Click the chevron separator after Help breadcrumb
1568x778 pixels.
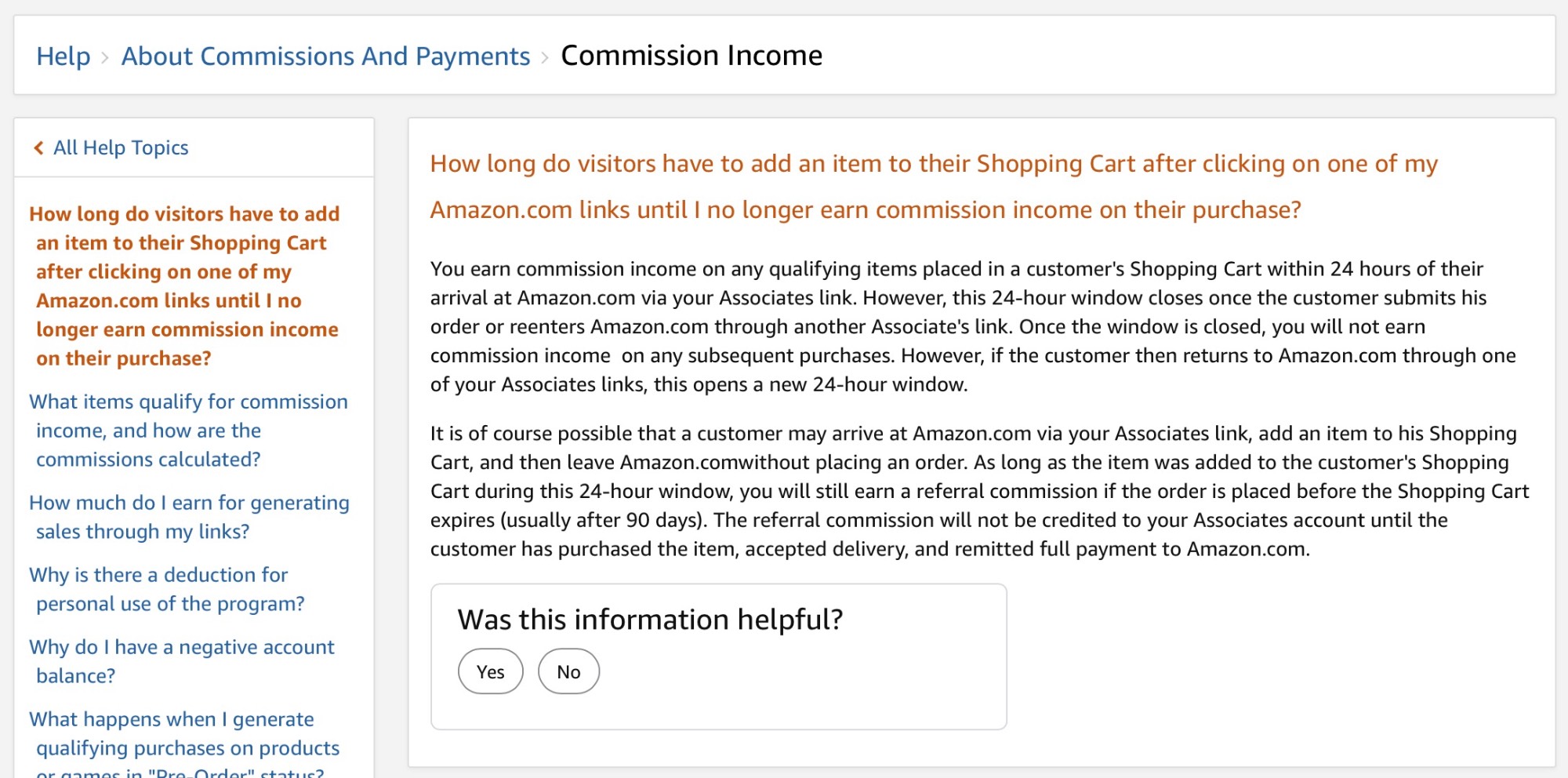tap(105, 57)
